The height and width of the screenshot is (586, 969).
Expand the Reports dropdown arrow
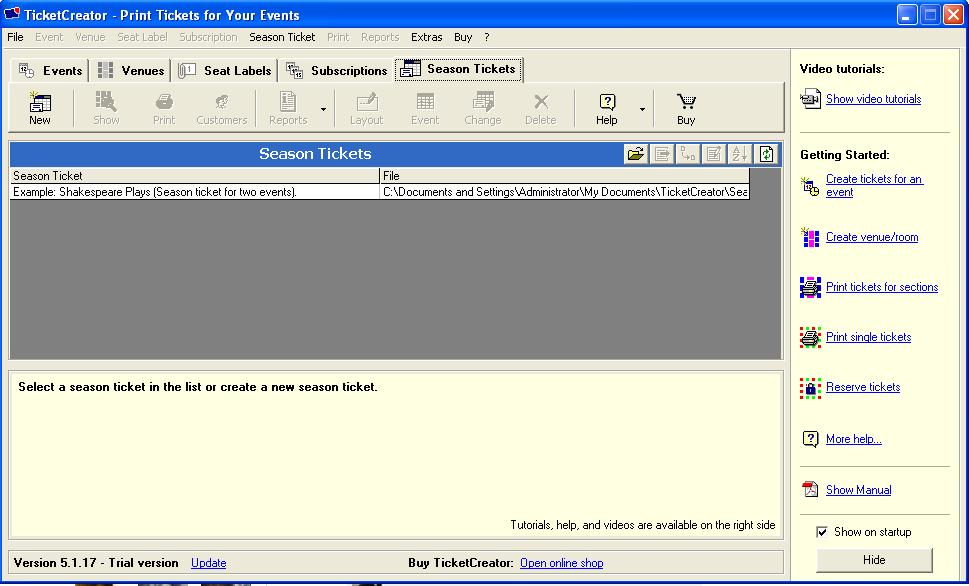(323, 109)
